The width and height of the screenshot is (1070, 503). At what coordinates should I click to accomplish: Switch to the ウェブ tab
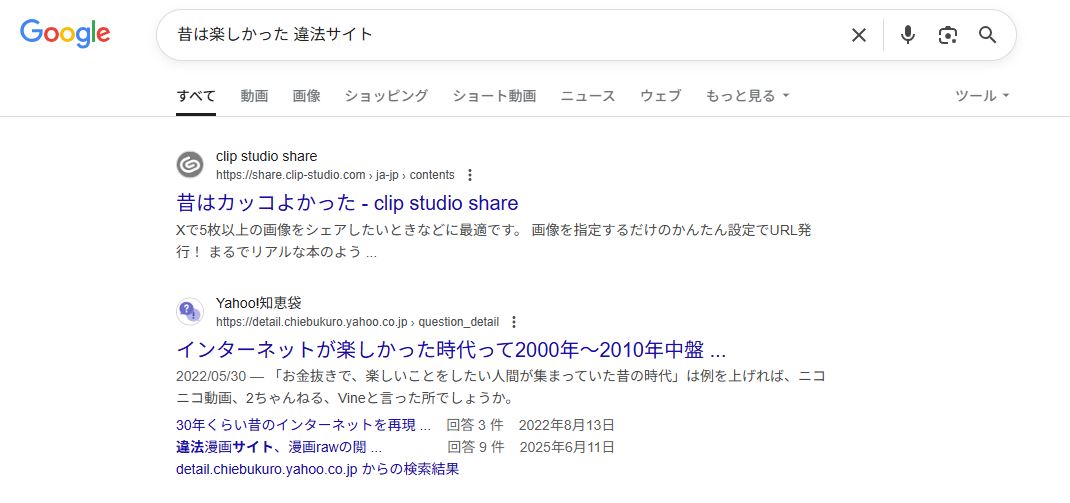click(x=661, y=96)
